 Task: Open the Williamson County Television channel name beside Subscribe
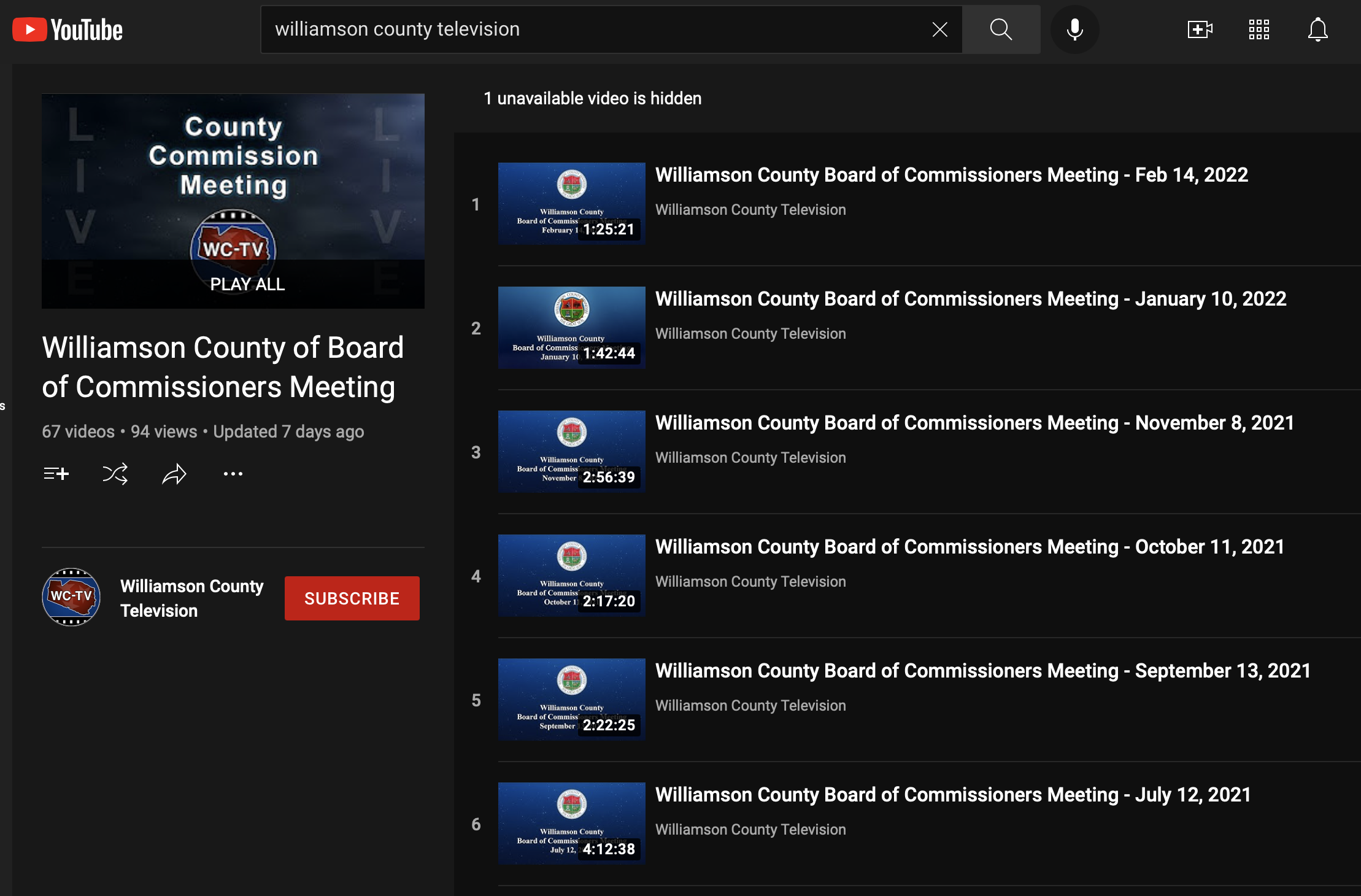[191, 598]
